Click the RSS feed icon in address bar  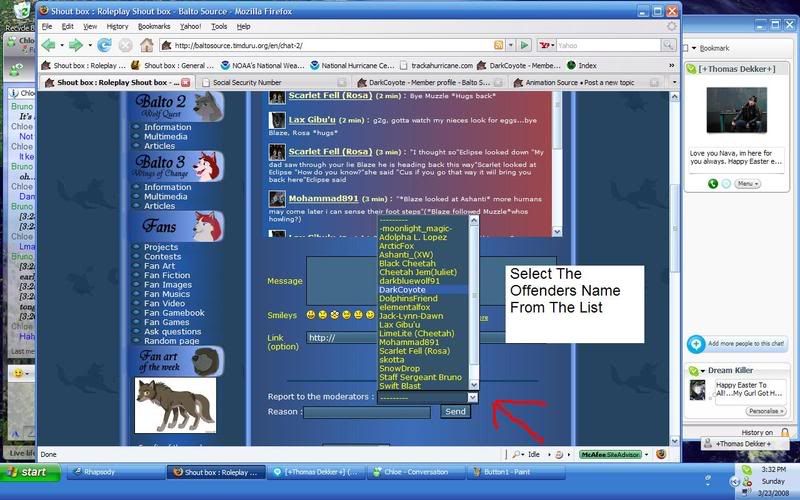click(498, 45)
